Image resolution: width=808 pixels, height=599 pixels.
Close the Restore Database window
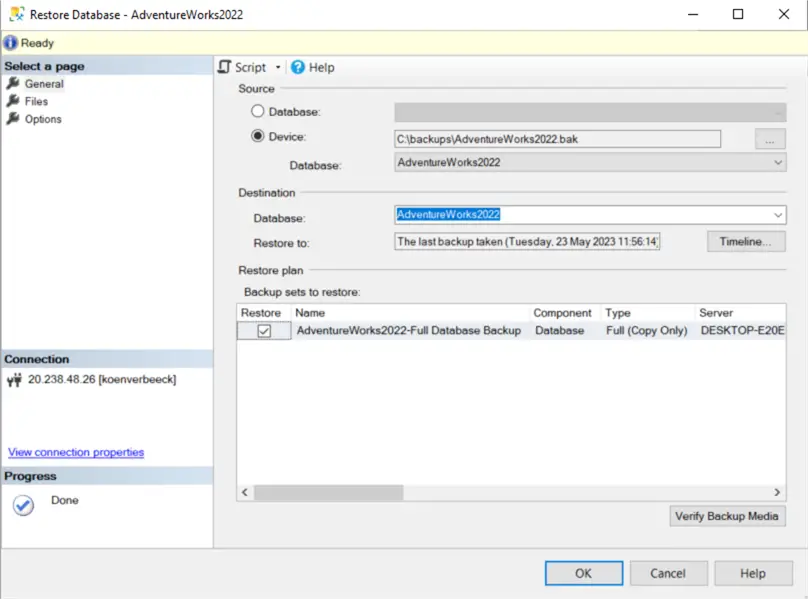(784, 14)
